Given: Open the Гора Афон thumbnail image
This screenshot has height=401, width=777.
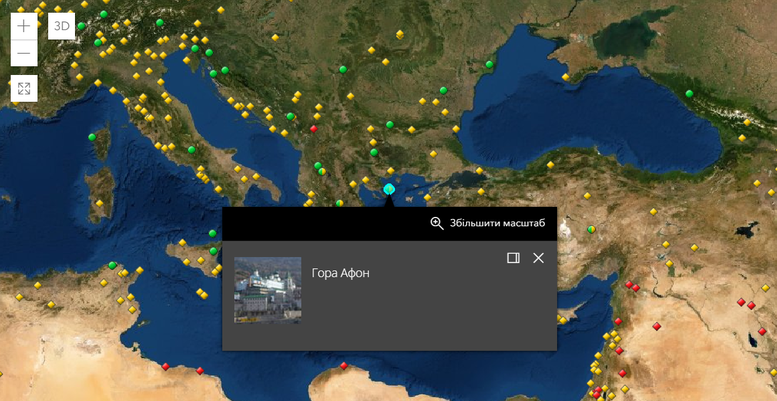Looking at the screenshot, I should [267, 290].
